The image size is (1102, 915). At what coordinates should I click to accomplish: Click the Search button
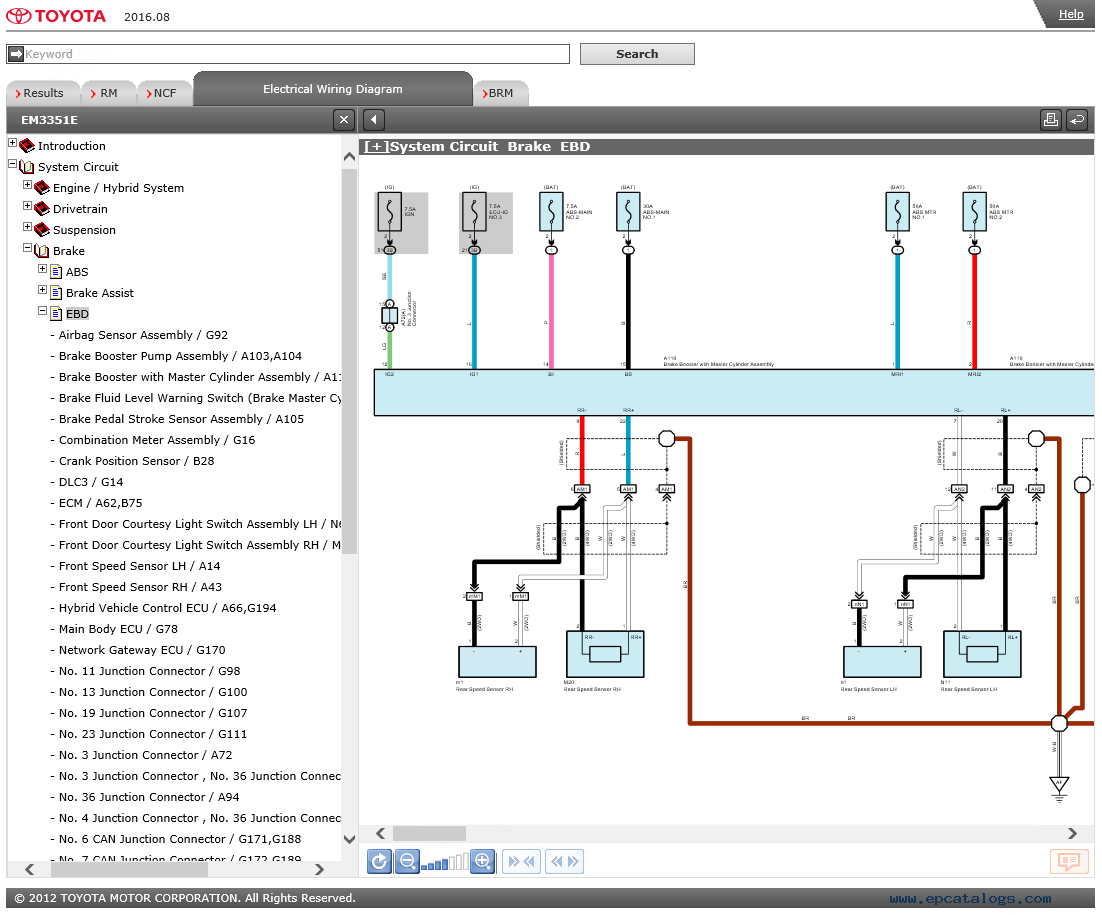637,54
